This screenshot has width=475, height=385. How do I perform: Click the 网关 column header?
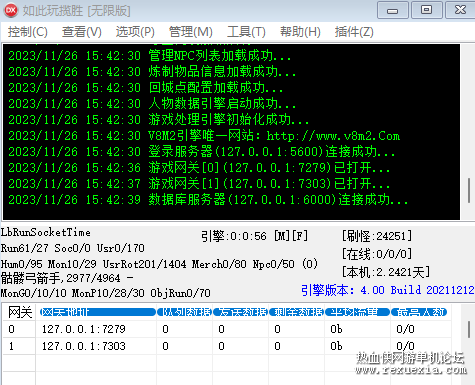pyautogui.click(x=19, y=312)
